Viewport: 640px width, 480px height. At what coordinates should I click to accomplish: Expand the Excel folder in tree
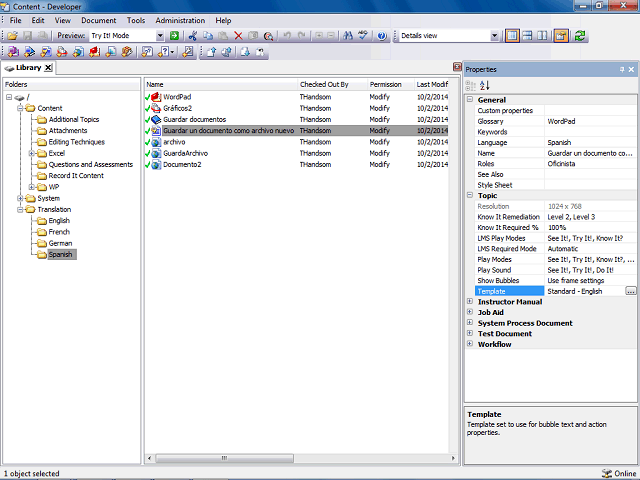pyautogui.click(x=31, y=153)
